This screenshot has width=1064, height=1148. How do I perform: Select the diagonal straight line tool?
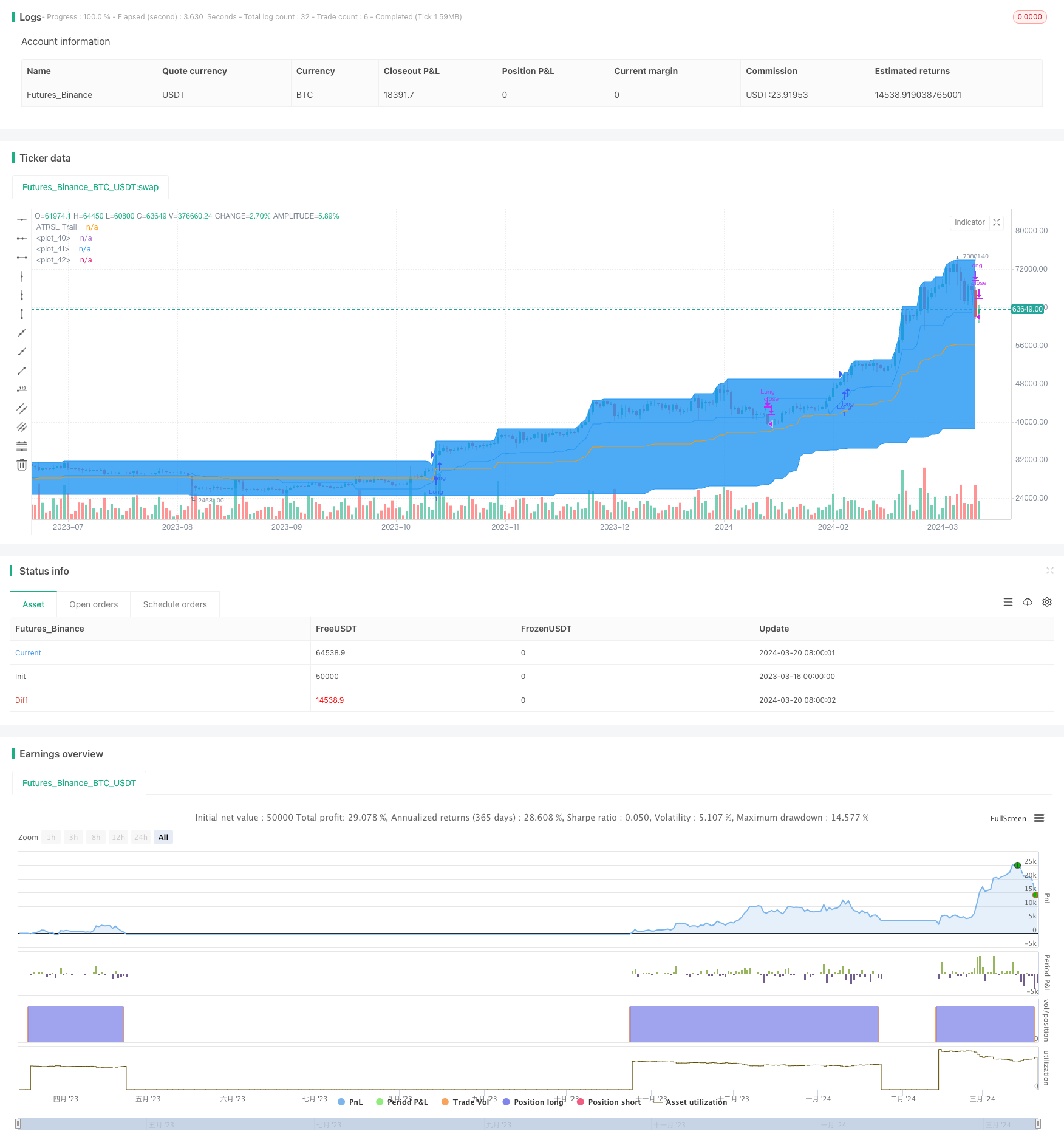(x=22, y=333)
